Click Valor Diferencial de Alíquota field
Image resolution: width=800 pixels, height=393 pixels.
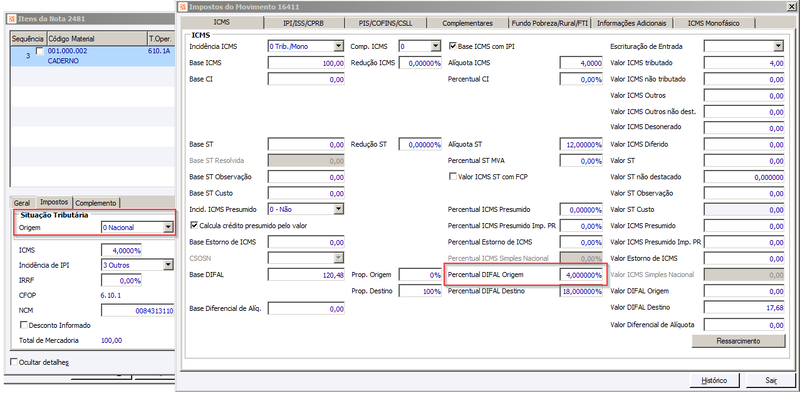point(744,324)
